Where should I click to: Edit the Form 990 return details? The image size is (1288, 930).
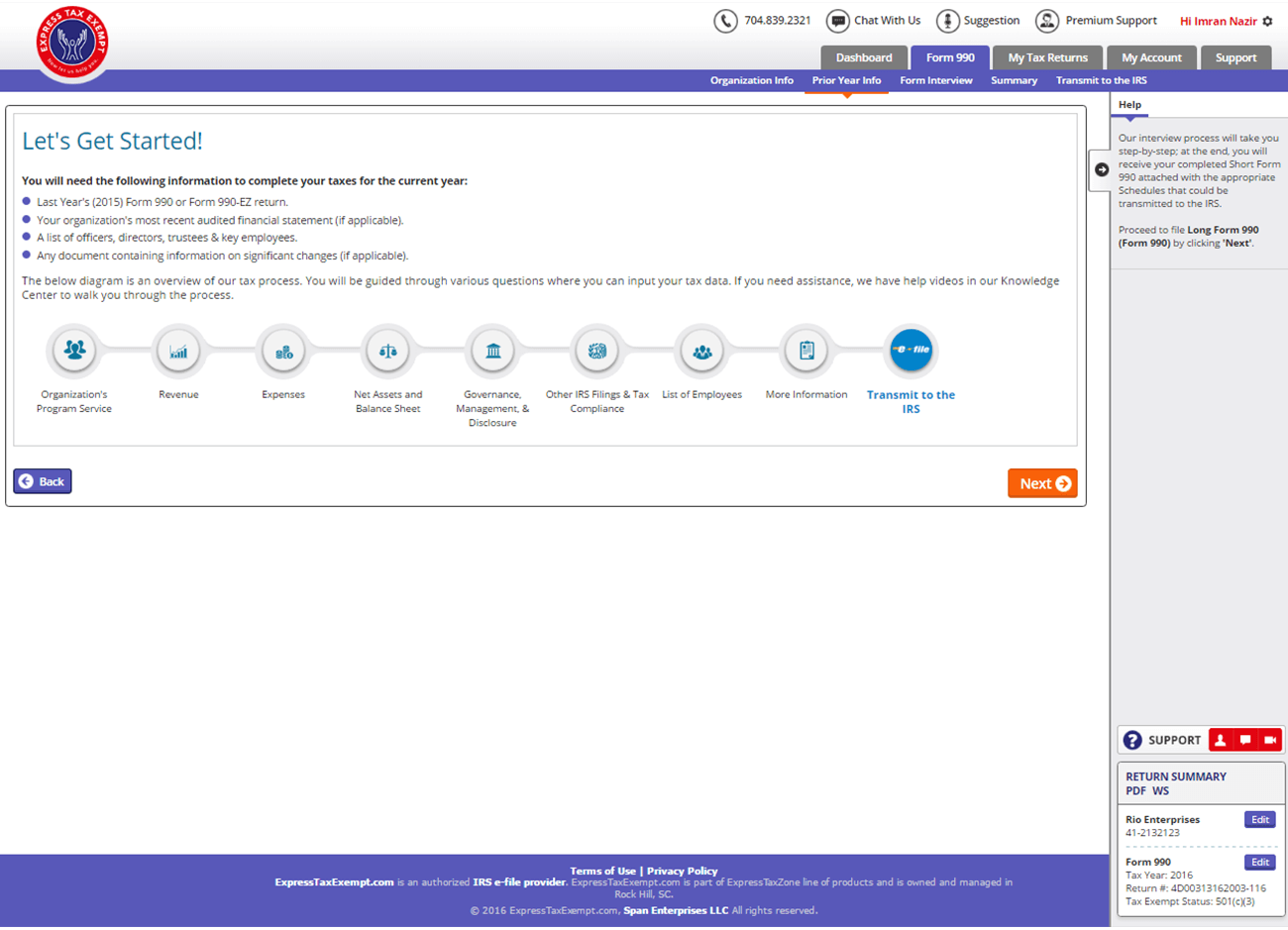(1259, 862)
